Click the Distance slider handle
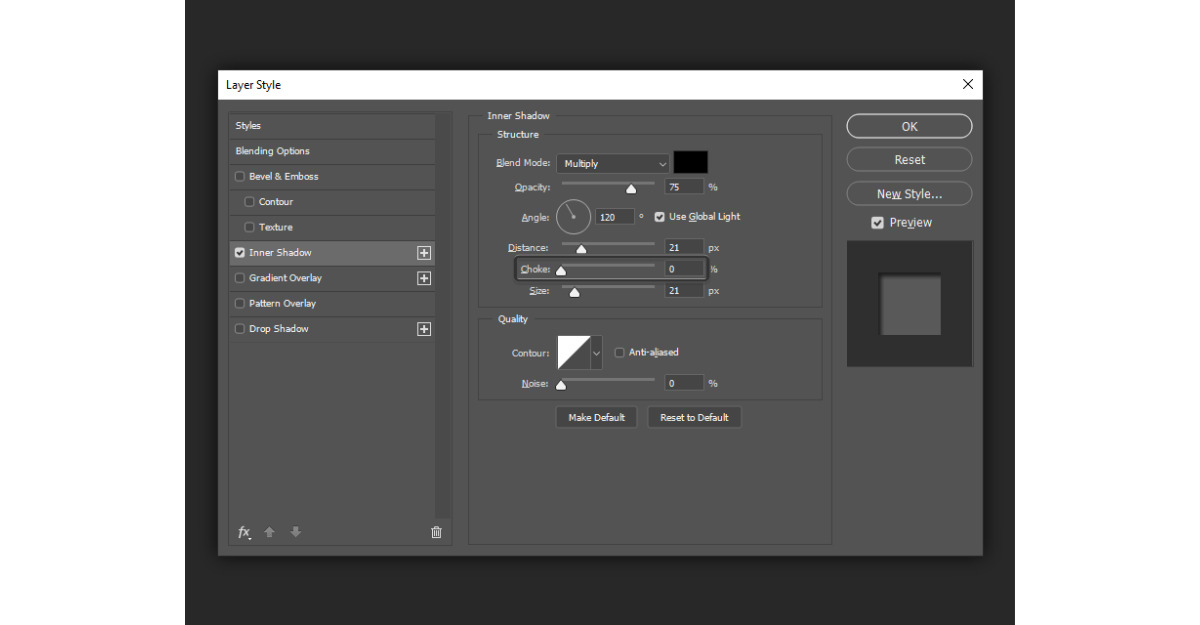 (581, 249)
